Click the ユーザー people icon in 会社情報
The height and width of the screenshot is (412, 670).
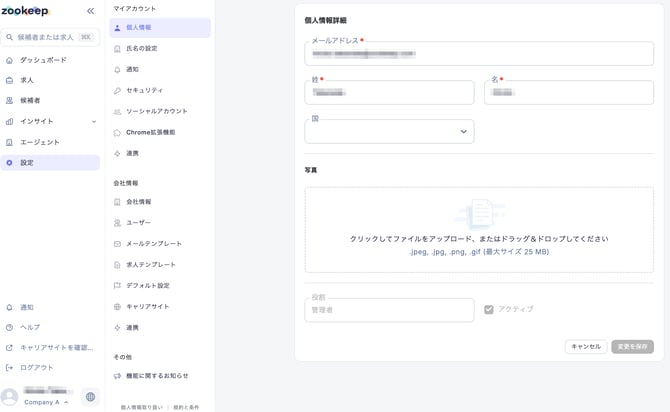118,223
